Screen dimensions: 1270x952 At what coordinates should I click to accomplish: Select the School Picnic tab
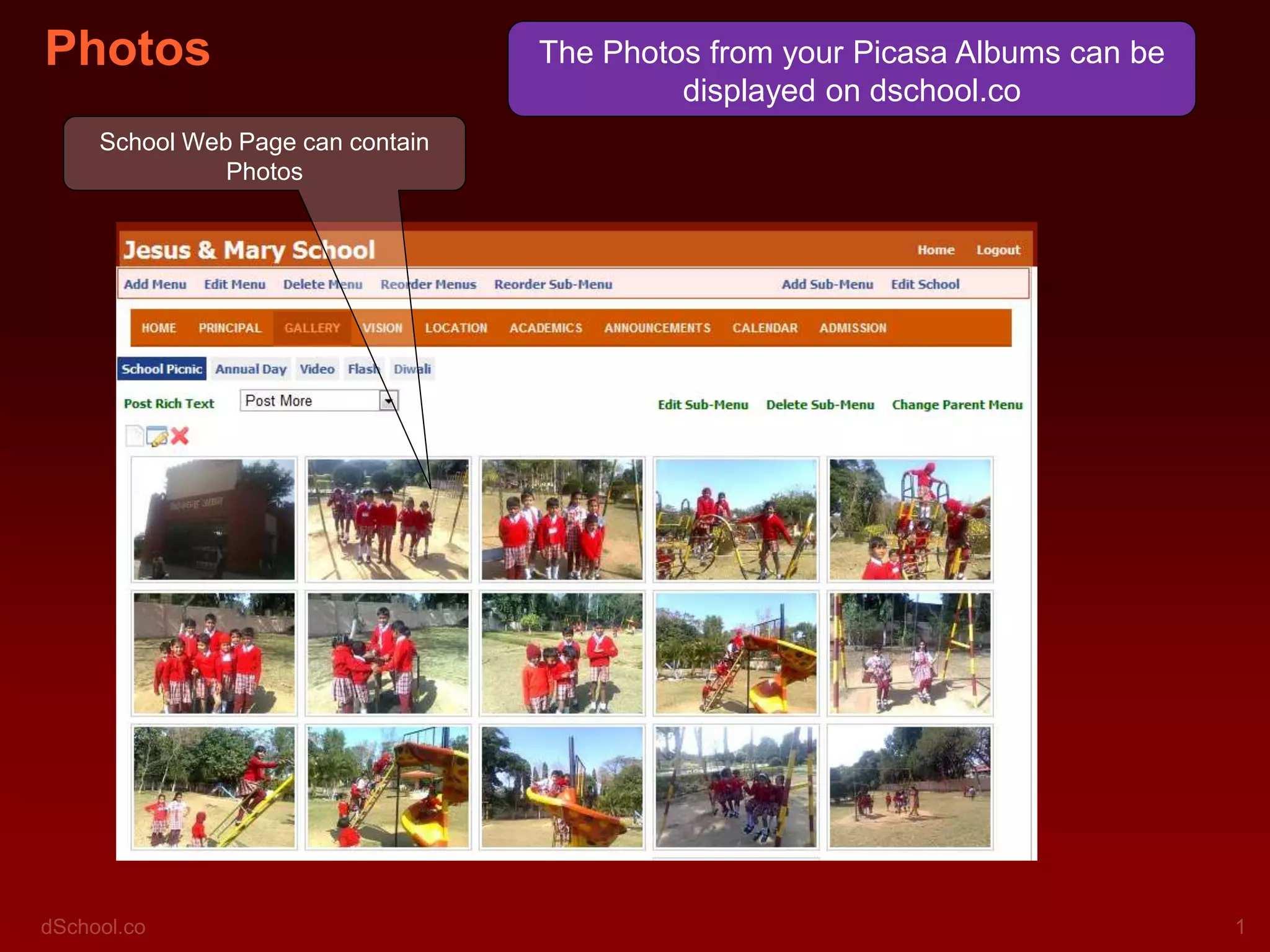162,369
